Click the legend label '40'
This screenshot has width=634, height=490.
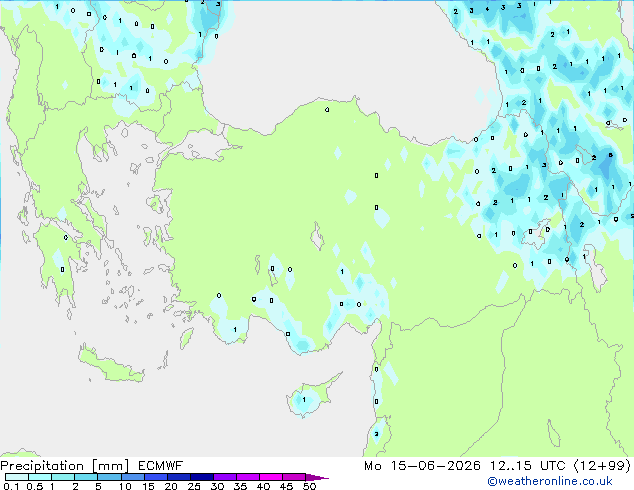[263, 486]
